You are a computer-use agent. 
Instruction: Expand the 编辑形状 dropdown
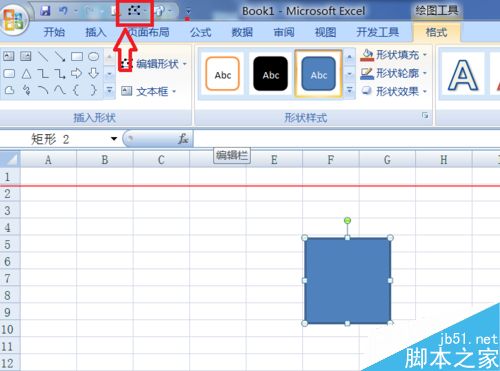point(185,64)
